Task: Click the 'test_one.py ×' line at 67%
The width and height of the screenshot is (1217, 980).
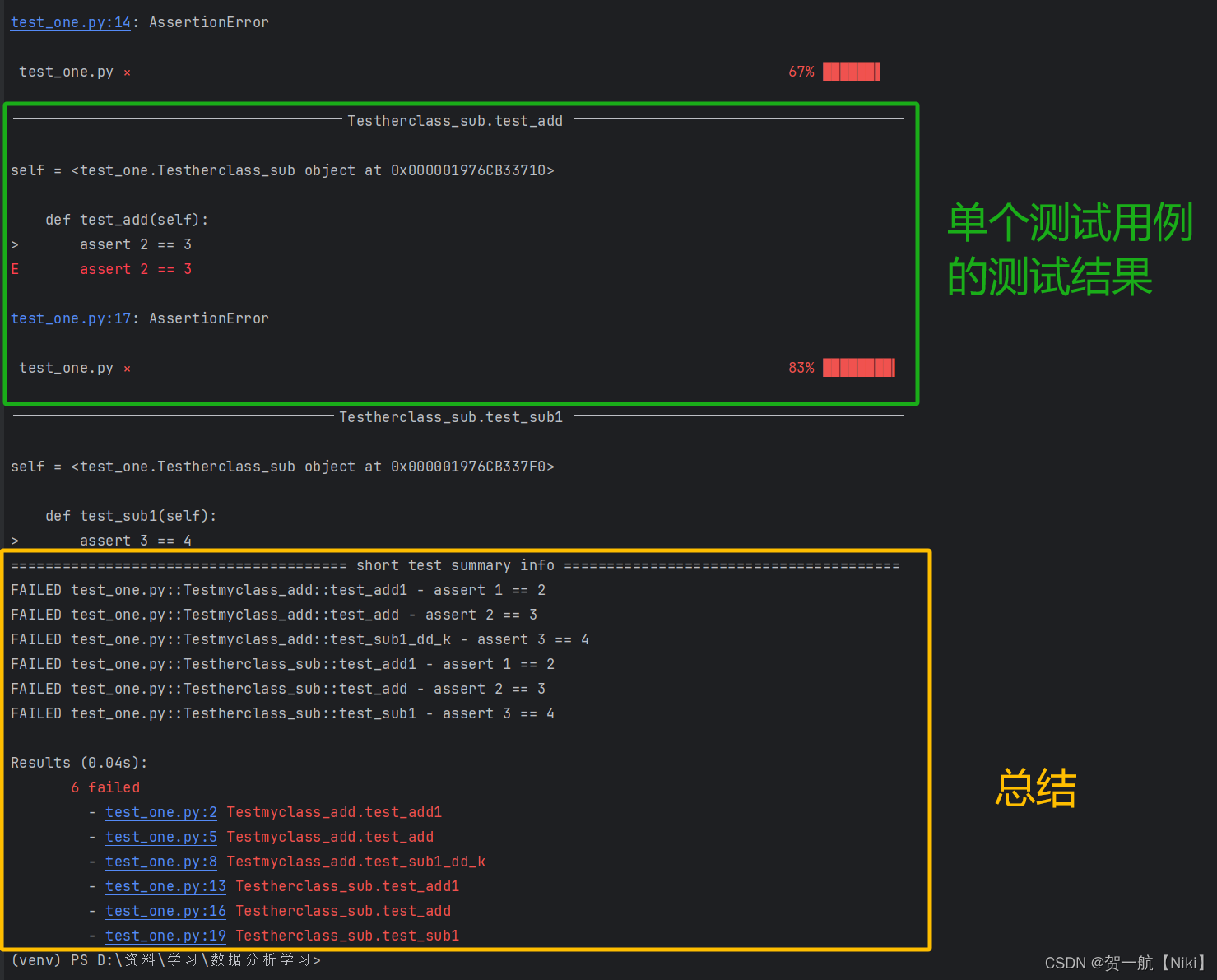Action: pos(74,72)
